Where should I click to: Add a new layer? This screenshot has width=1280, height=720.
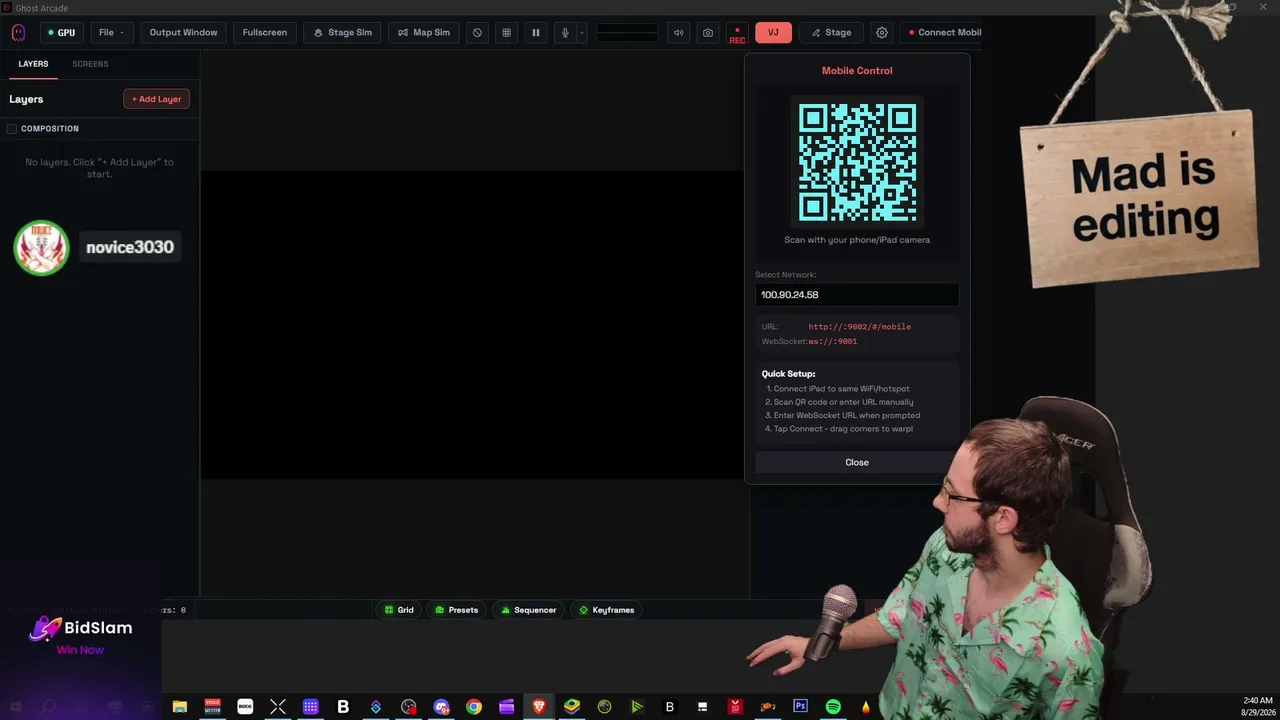[156, 99]
